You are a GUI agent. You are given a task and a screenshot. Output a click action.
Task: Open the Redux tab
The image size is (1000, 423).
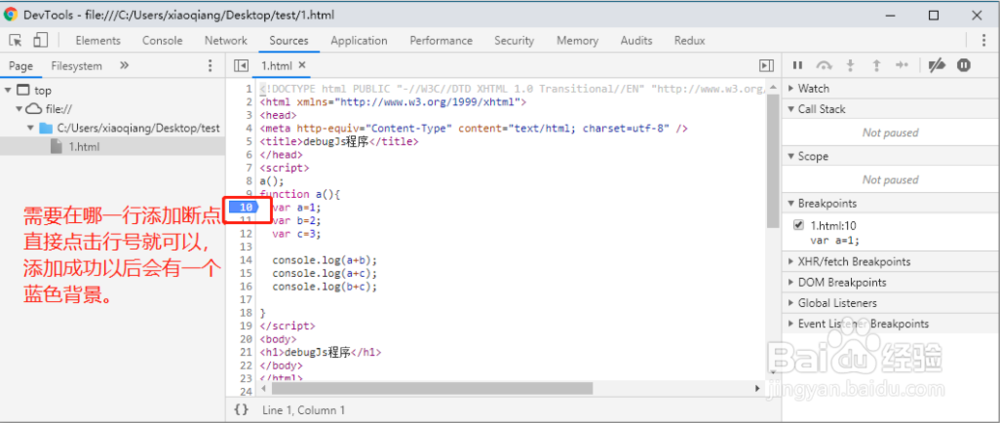(x=689, y=40)
